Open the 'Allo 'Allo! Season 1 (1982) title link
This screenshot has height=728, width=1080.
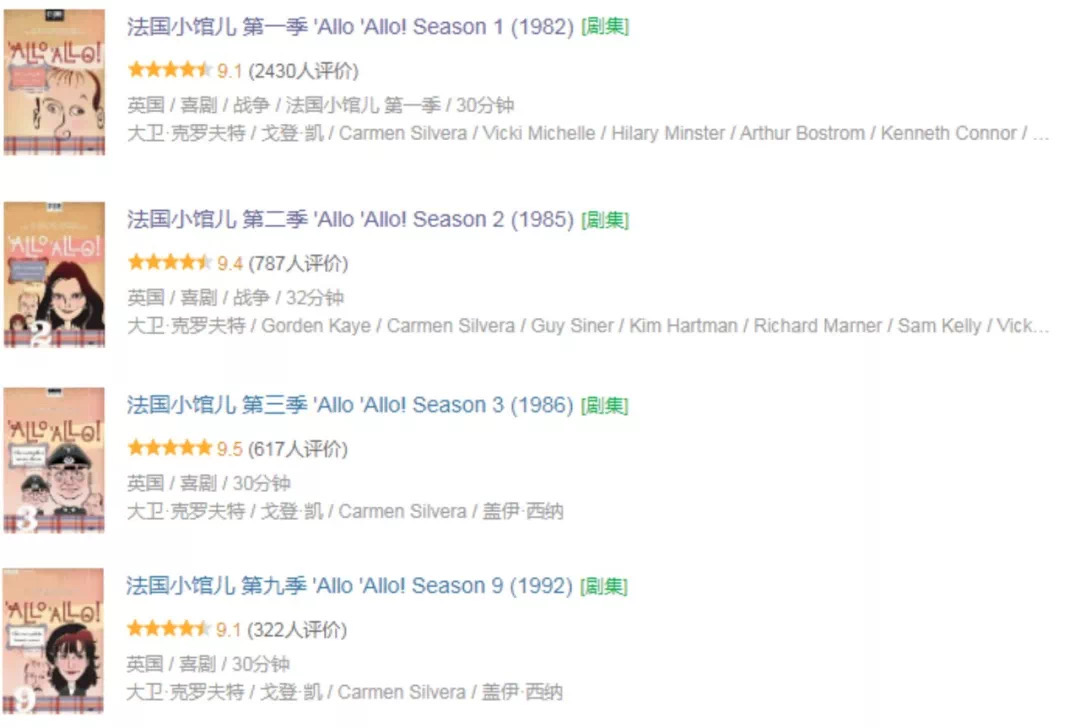coord(350,27)
